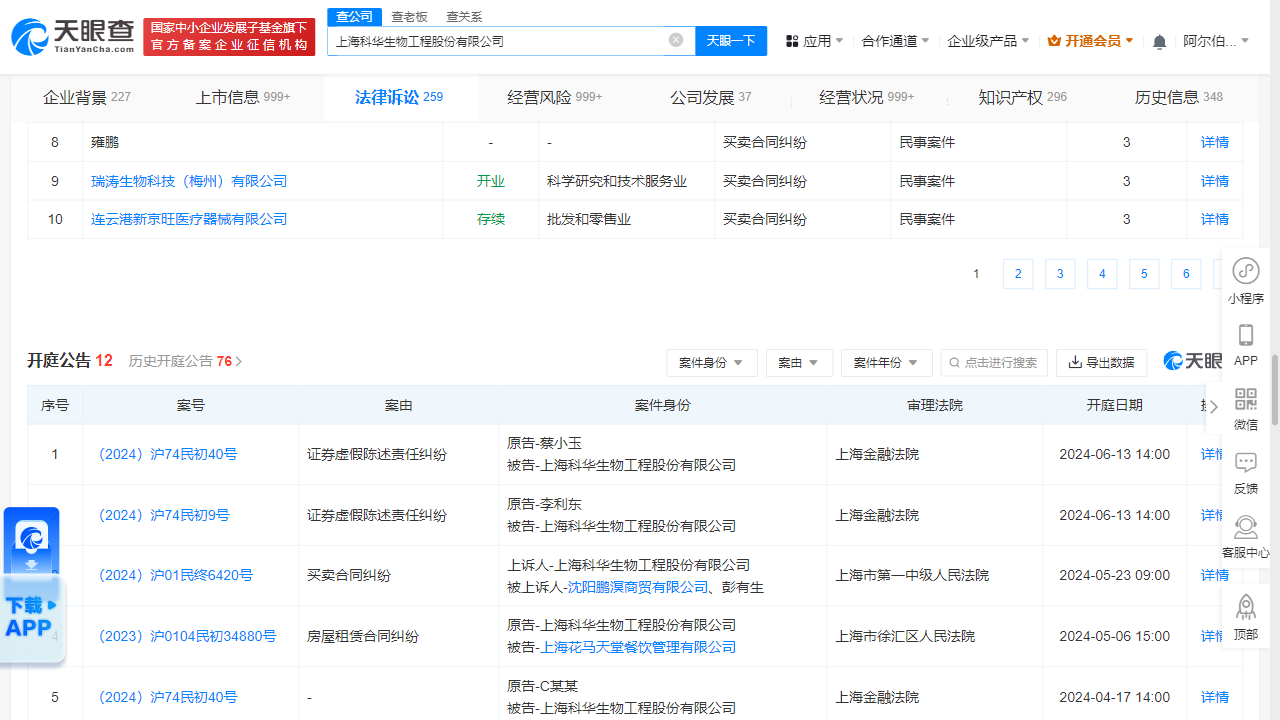Open the notification bell
This screenshot has width=1280, height=720.
click(x=1158, y=40)
